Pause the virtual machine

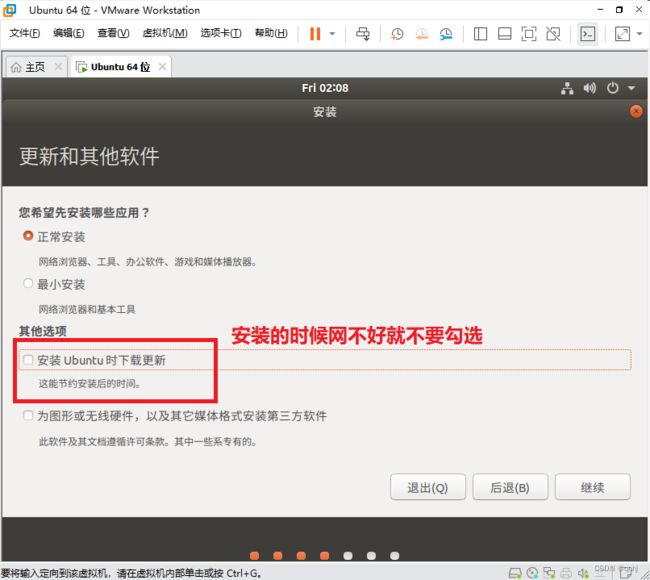315,34
